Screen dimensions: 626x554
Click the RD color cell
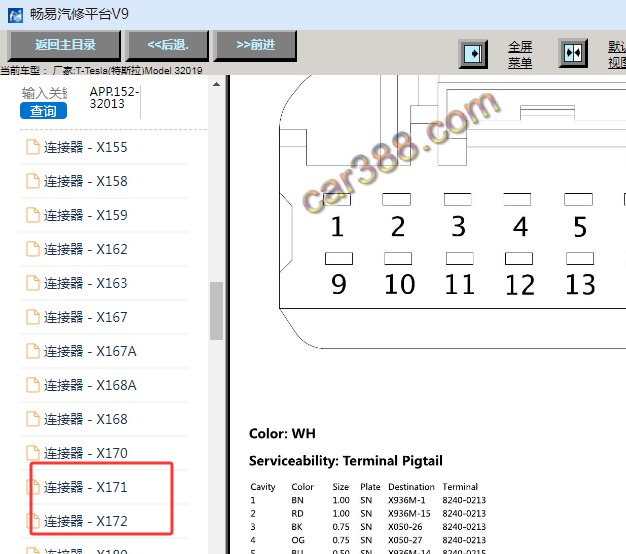(x=297, y=513)
